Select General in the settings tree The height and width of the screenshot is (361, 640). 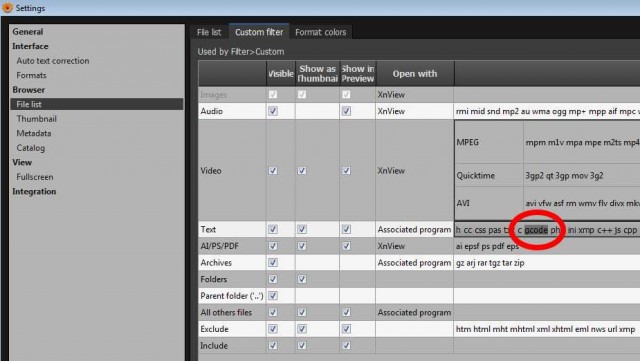[x=27, y=31]
